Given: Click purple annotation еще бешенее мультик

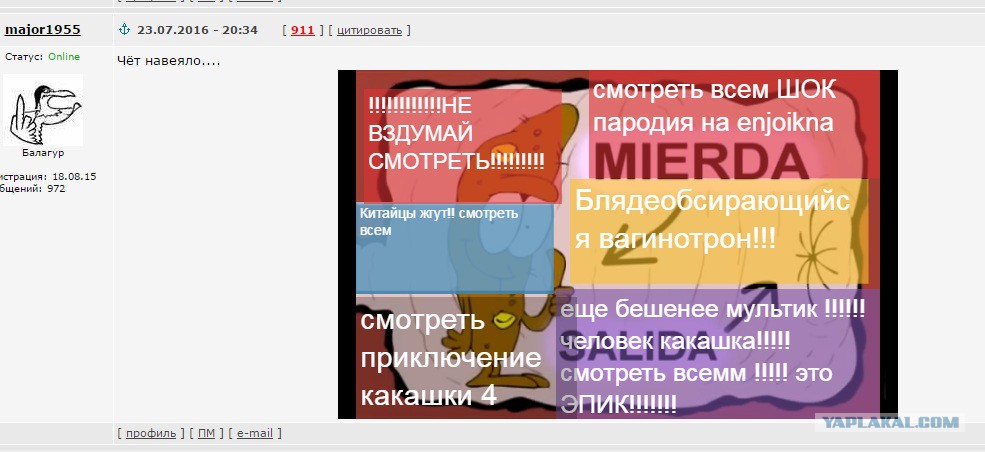Looking at the screenshot, I should [718, 354].
